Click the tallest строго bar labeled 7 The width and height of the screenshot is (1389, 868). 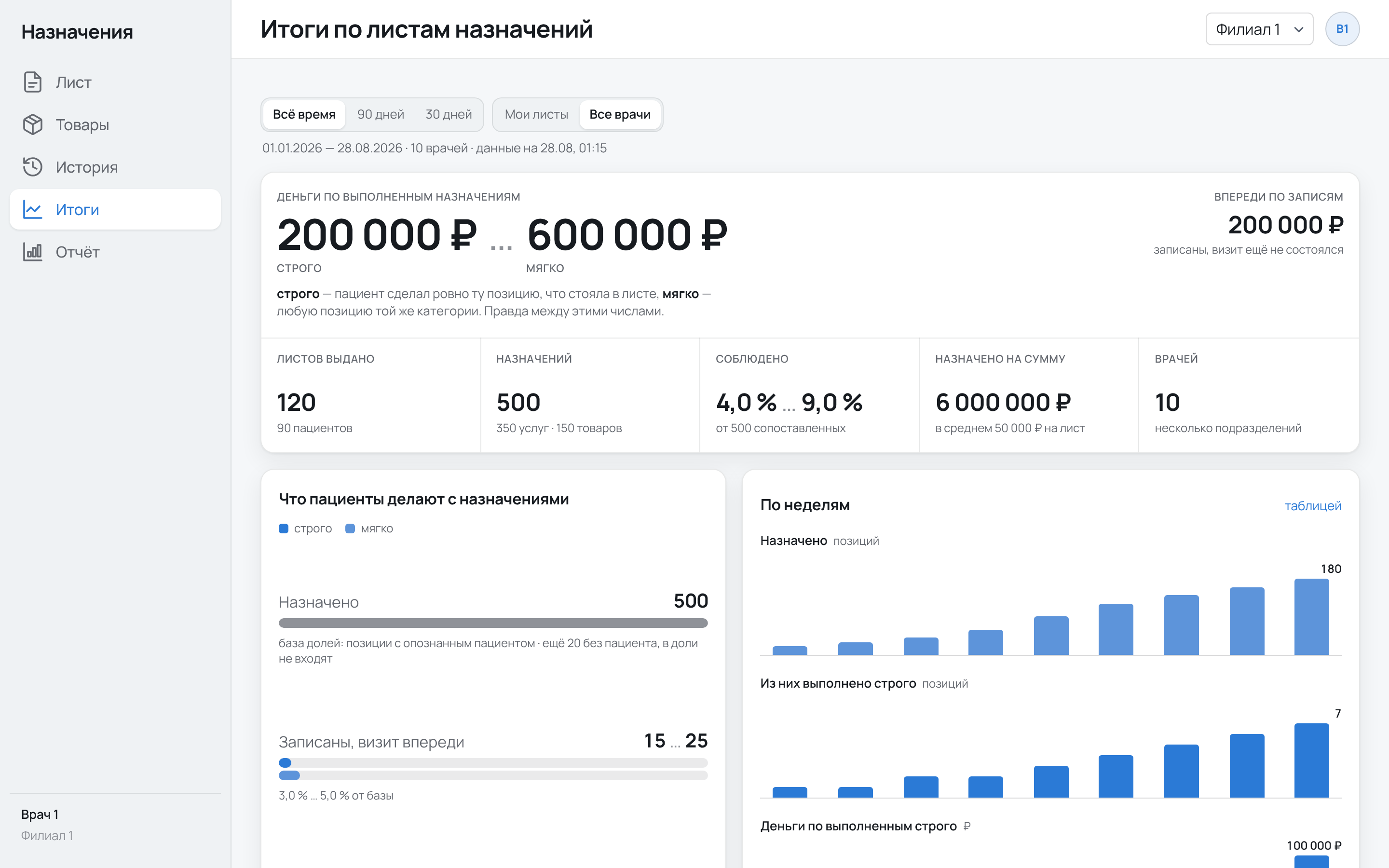tap(1311, 760)
